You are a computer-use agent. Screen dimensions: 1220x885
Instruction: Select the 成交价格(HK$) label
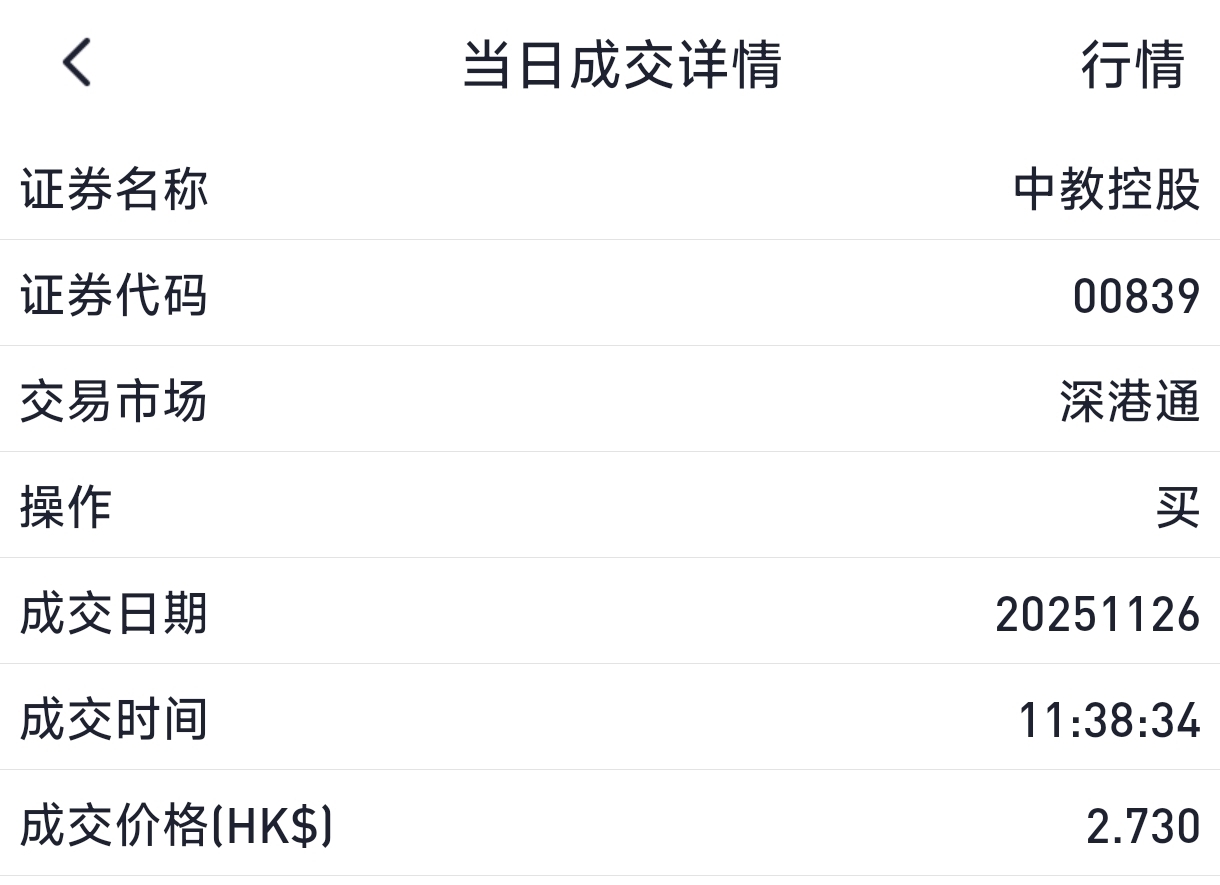pyautogui.click(x=176, y=826)
